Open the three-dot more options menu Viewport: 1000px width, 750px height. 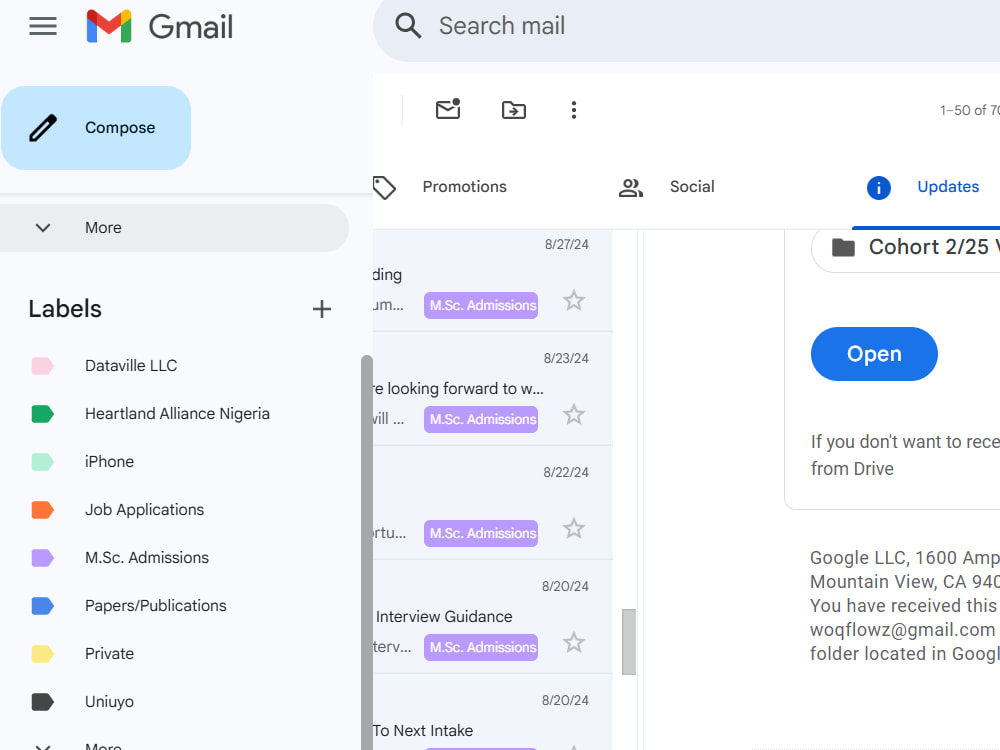click(x=574, y=110)
